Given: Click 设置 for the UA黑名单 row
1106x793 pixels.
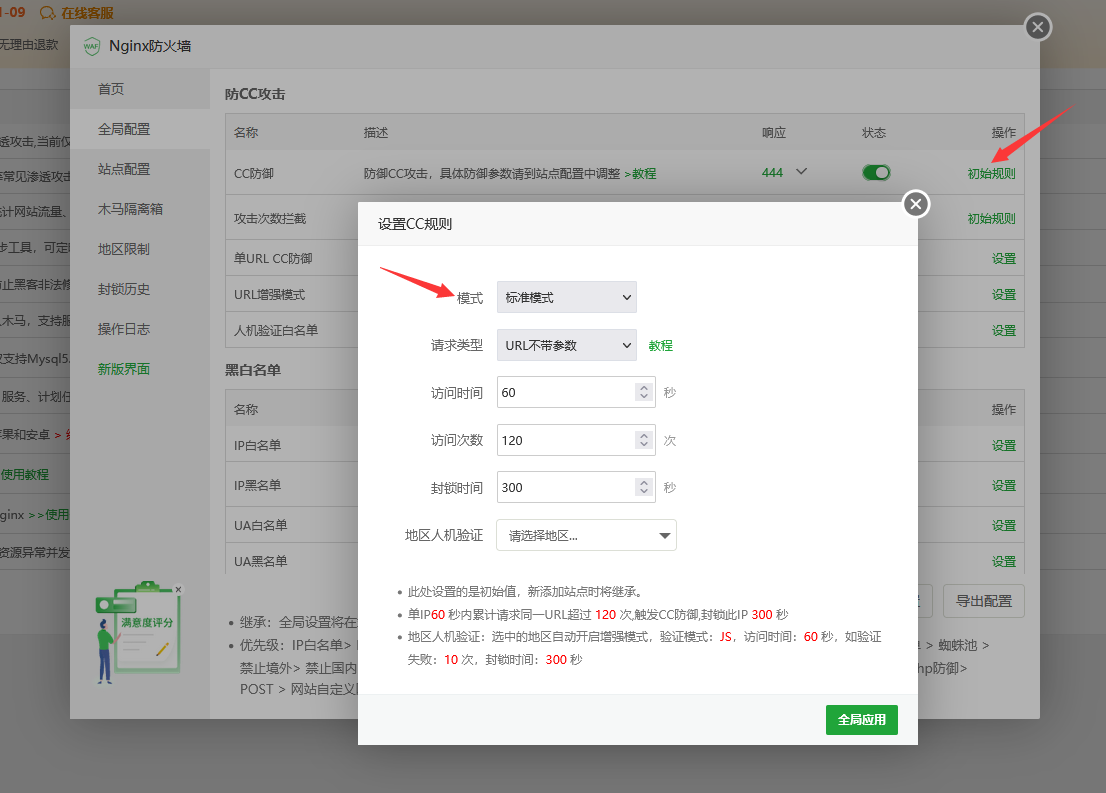Looking at the screenshot, I should coord(1004,562).
